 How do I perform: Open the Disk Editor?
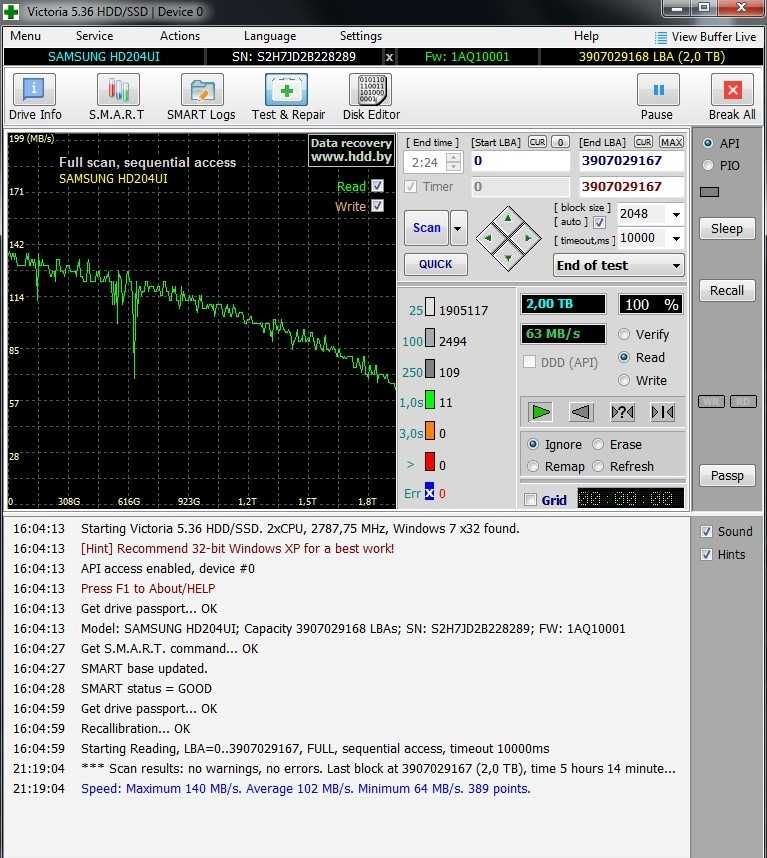[371, 97]
